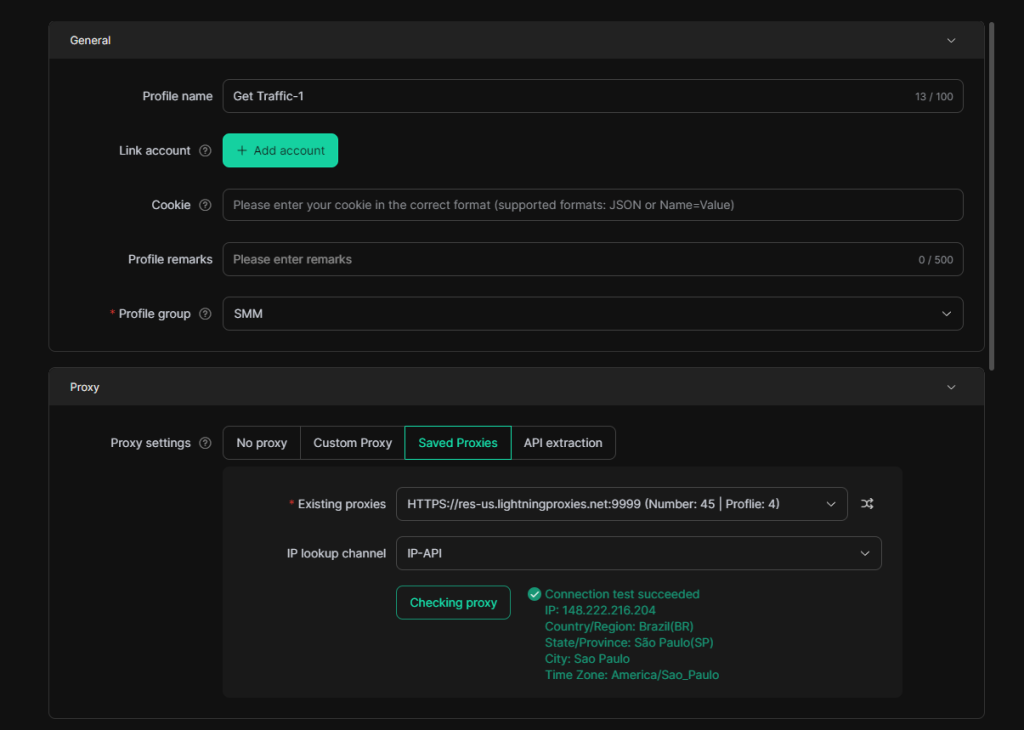Expand the Existing proxies dropdown
The height and width of the screenshot is (730, 1024).
pos(621,504)
